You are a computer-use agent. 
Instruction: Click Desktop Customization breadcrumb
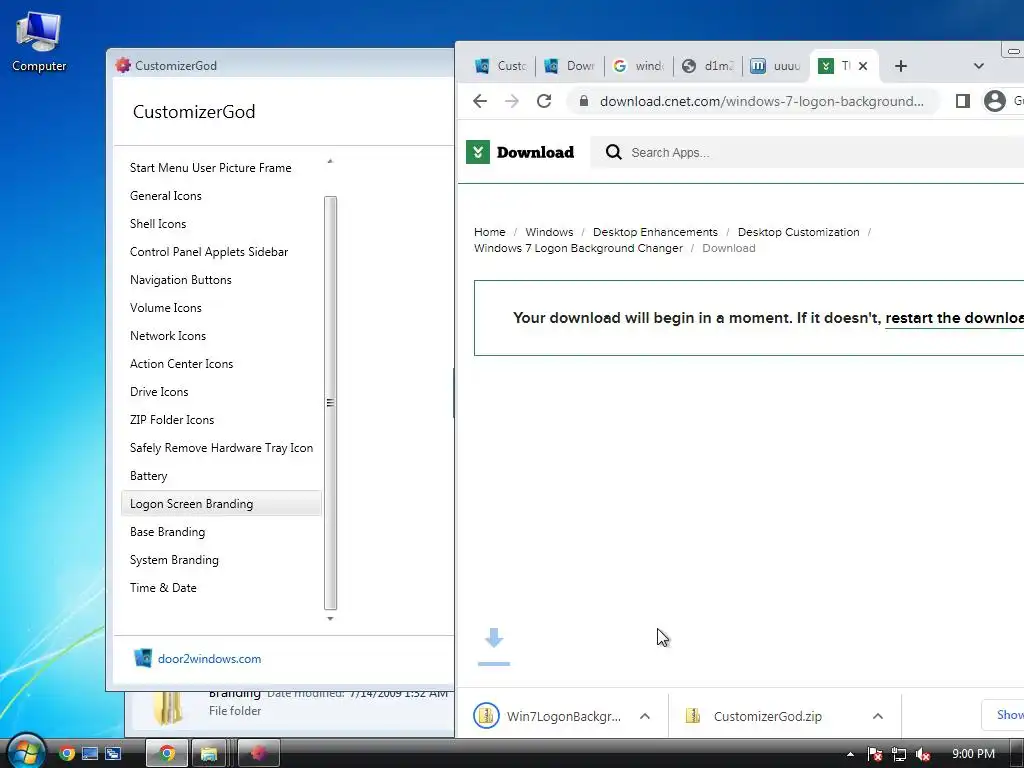point(799,232)
